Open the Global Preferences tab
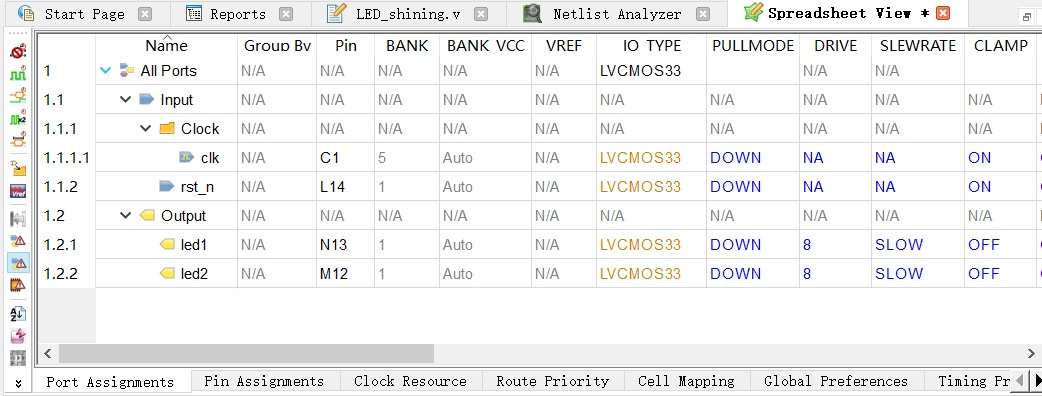1042x396 pixels. 836,381
